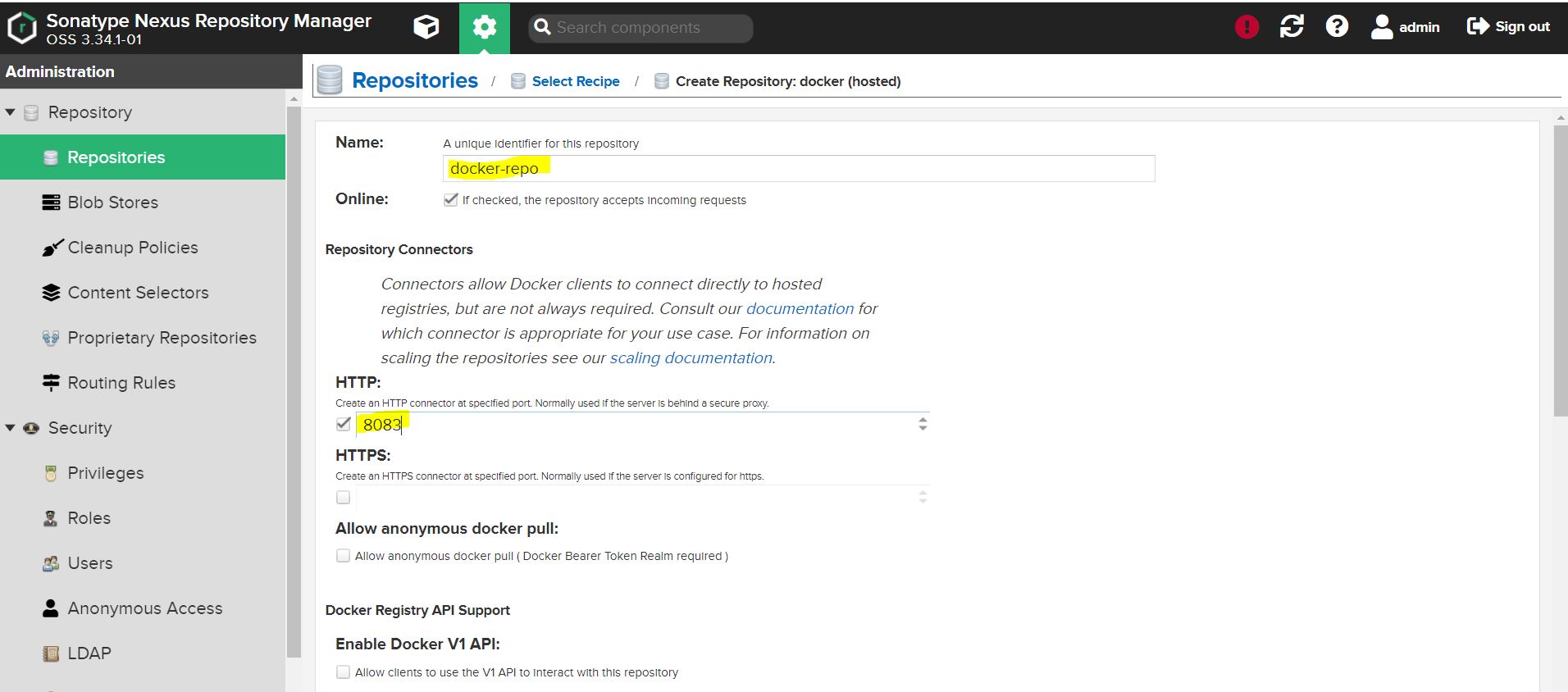1568x692 pixels.
Task: Open the Administration gear icon
Action: tap(485, 27)
